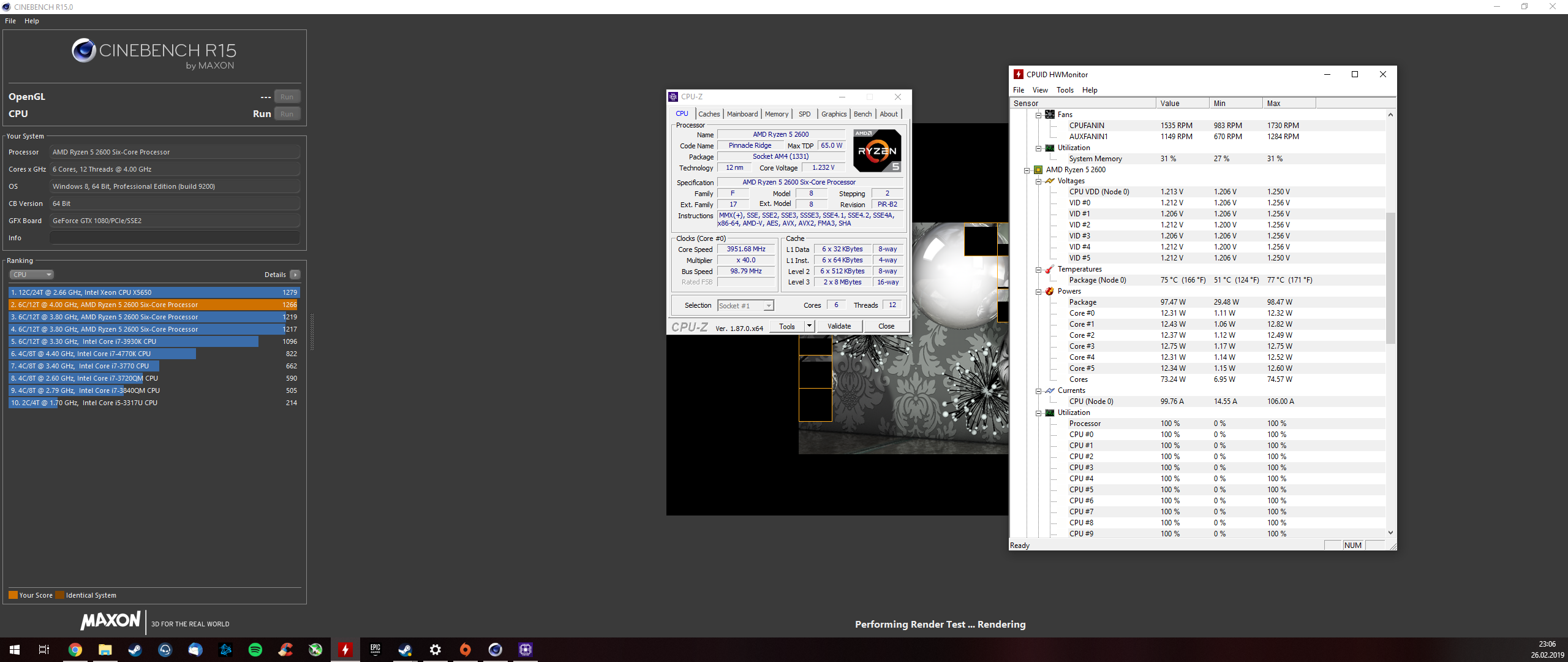Open Google Chrome from the taskbar
The image size is (1568, 662).
coord(75,650)
